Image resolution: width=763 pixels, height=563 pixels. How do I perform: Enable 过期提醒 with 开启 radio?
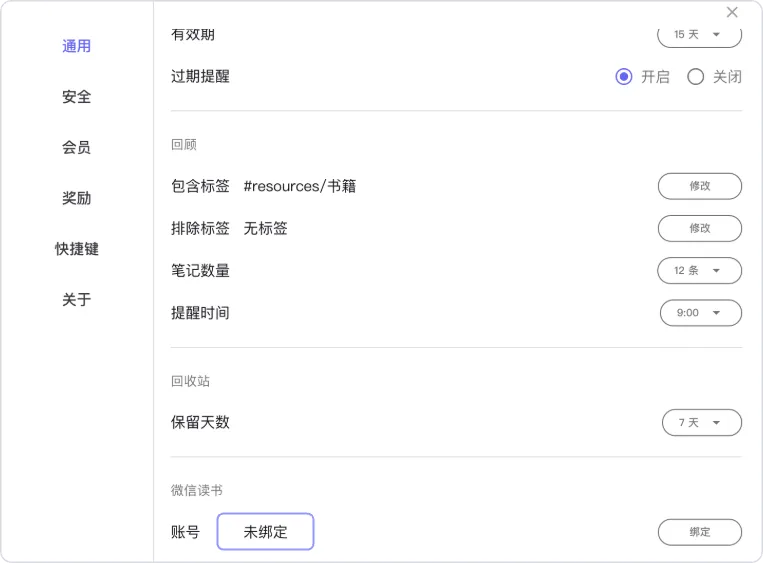(624, 76)
